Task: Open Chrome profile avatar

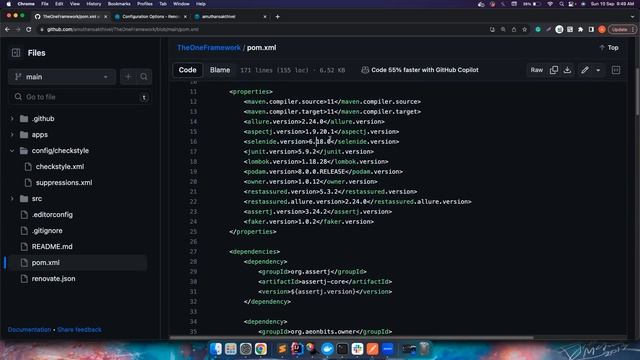Action: coord(602,29)
